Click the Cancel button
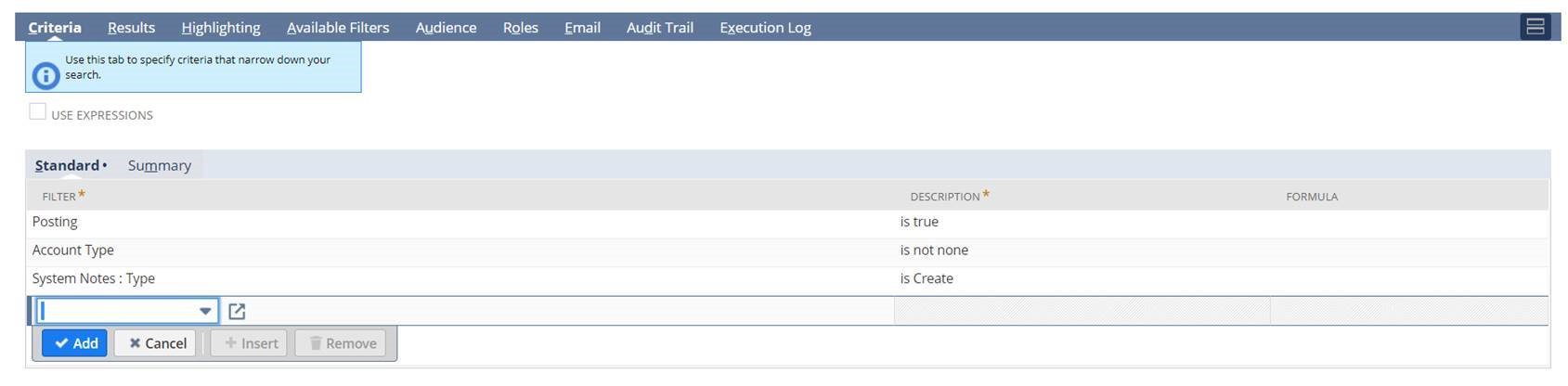Screen dimensions: 1568x386 pos(155,343)
